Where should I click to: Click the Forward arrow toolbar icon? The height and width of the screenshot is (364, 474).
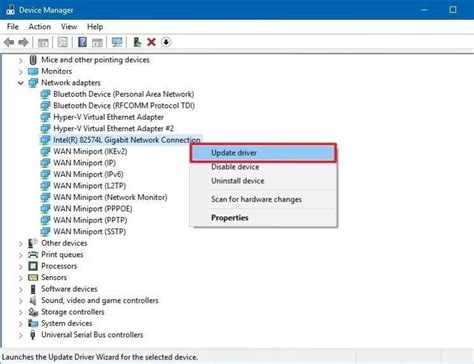23,42
